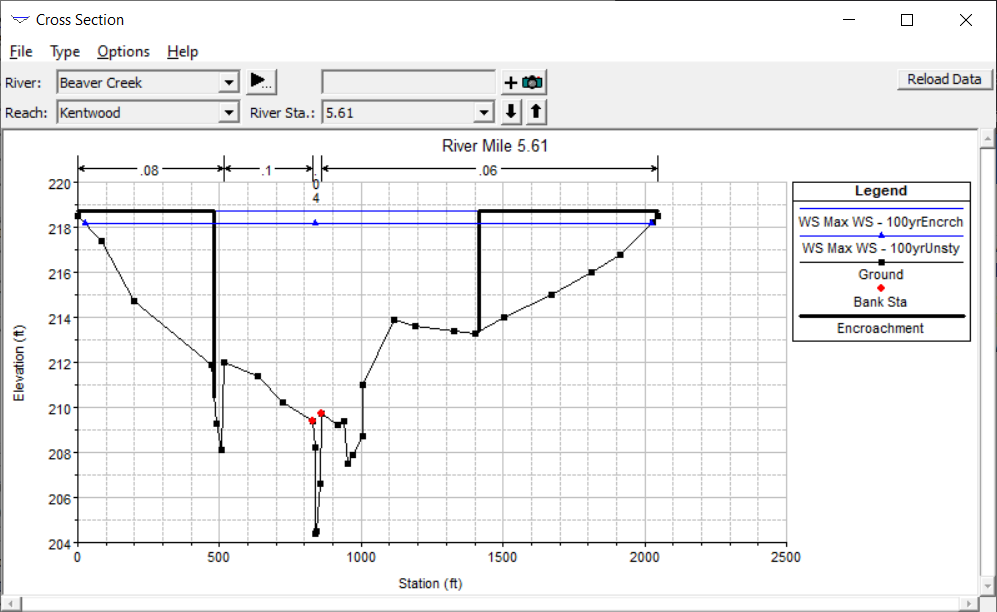Open the Type menu

click(65, 52)
